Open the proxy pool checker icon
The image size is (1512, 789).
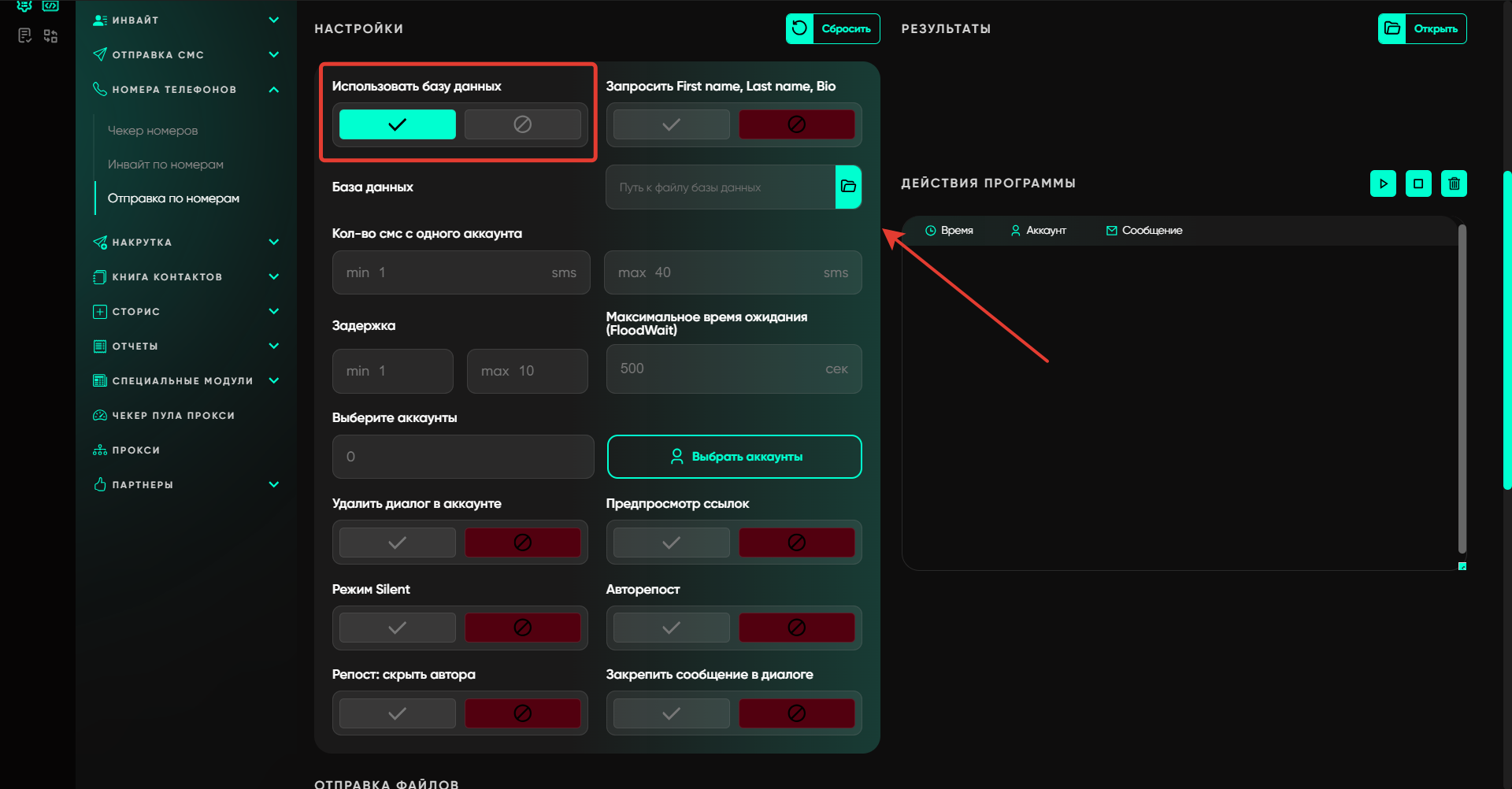[100, 416]
